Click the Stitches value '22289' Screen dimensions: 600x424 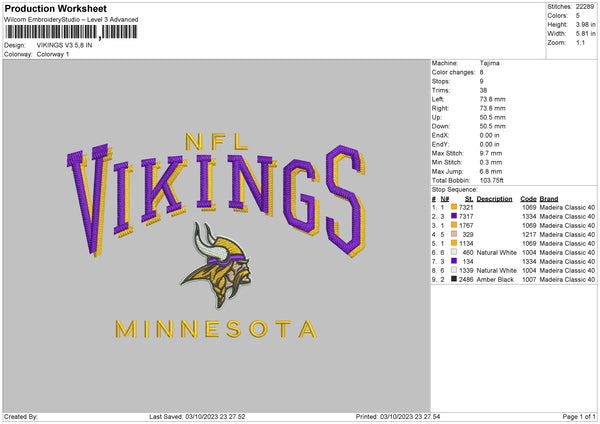click(x=585, y=7)
